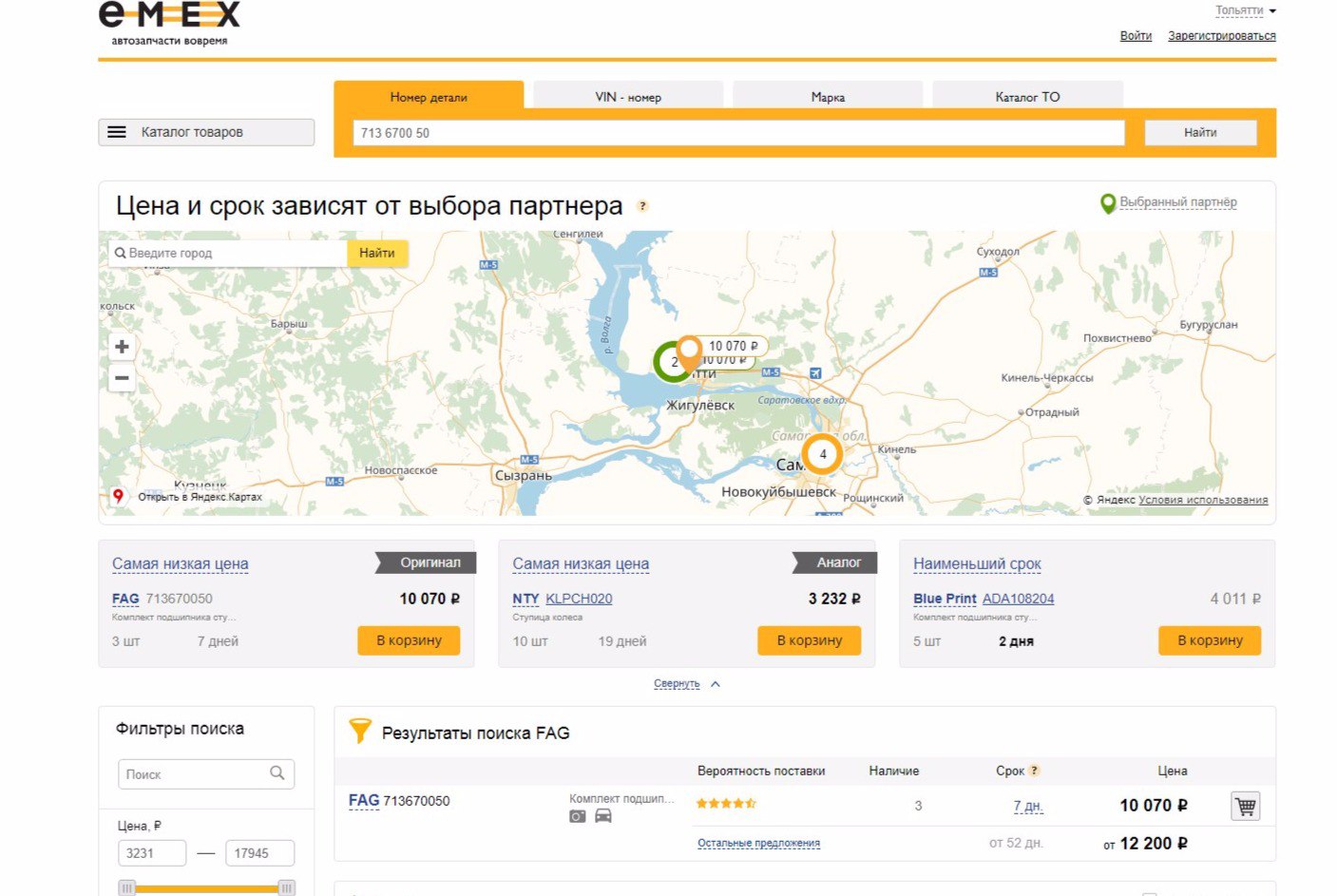Click the Вероятность поставки column header
Screen dimensions: 1337x896
click(761, 771)
